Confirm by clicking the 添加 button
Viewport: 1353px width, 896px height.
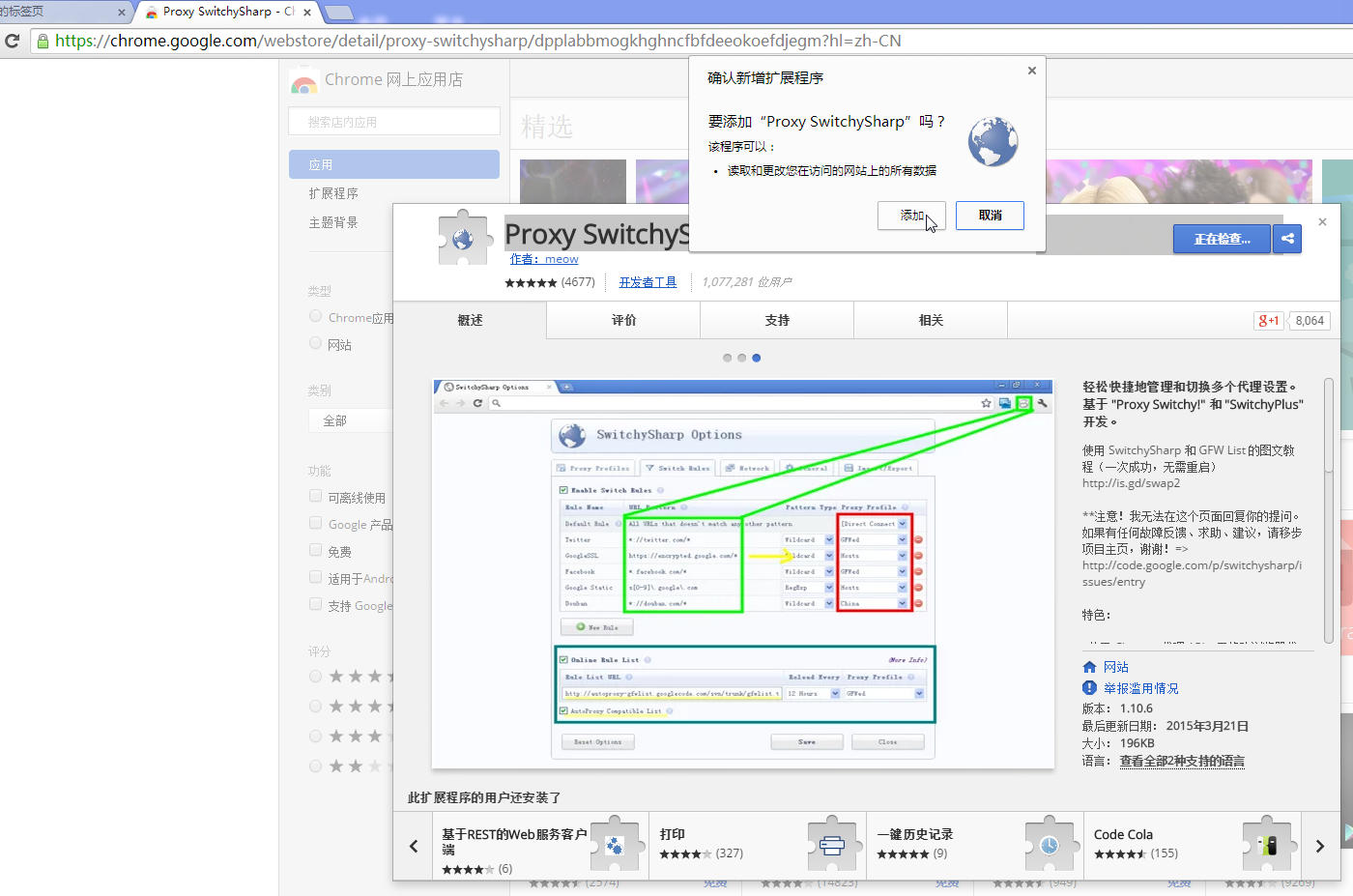(911, 216)
